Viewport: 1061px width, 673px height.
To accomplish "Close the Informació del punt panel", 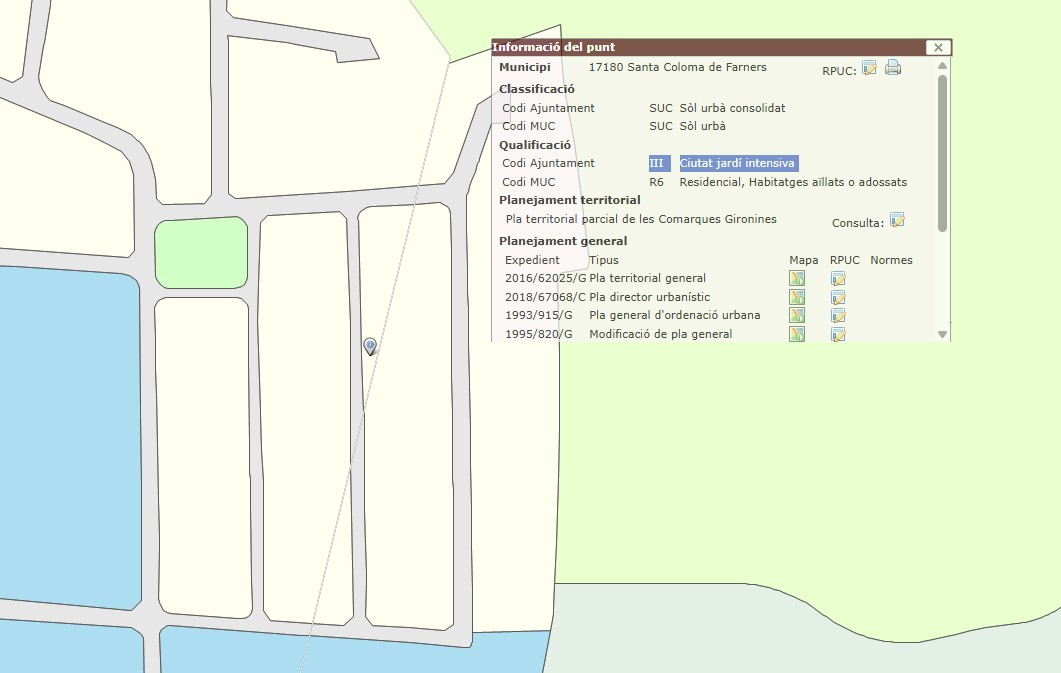I will [x=937, y=47].
